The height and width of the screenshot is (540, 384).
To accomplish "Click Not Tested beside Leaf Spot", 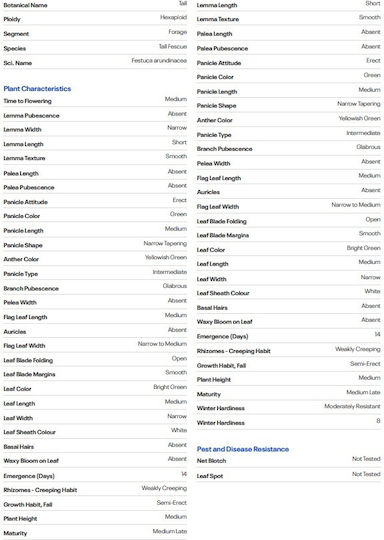I will click(366, 474).
